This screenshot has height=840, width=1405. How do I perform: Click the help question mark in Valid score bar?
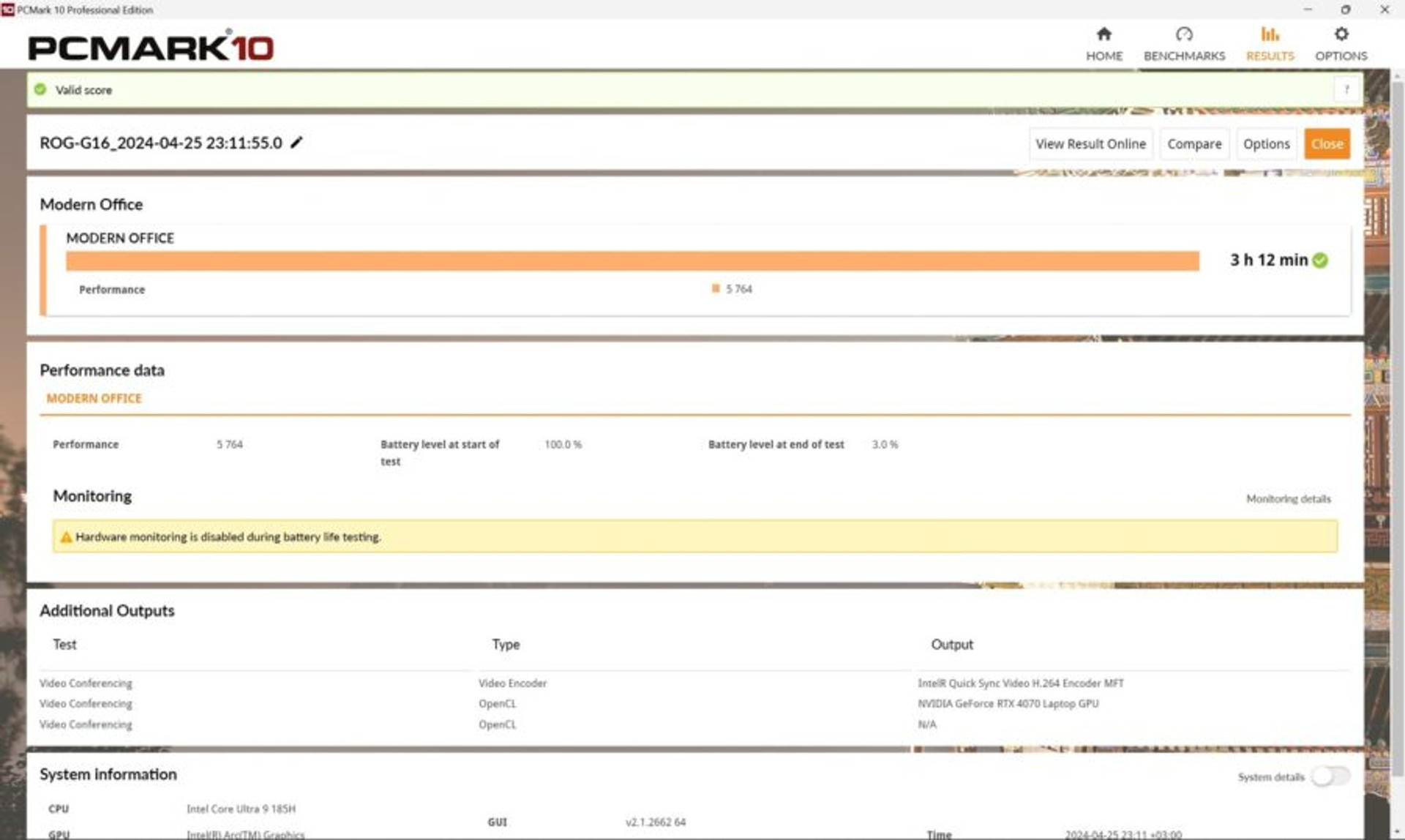coord(1346,89)
